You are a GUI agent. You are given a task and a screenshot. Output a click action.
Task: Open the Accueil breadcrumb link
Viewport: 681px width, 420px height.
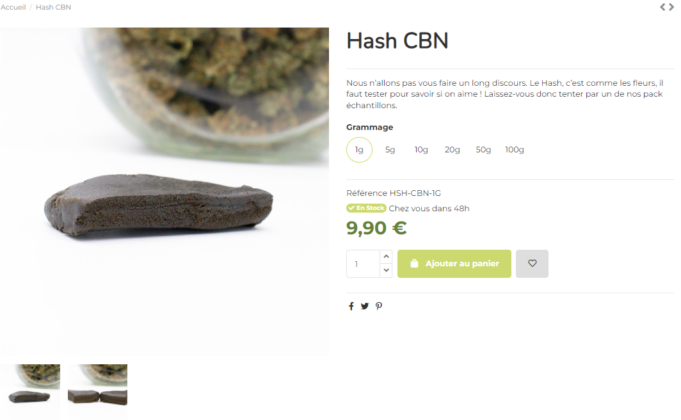point(13,7)
